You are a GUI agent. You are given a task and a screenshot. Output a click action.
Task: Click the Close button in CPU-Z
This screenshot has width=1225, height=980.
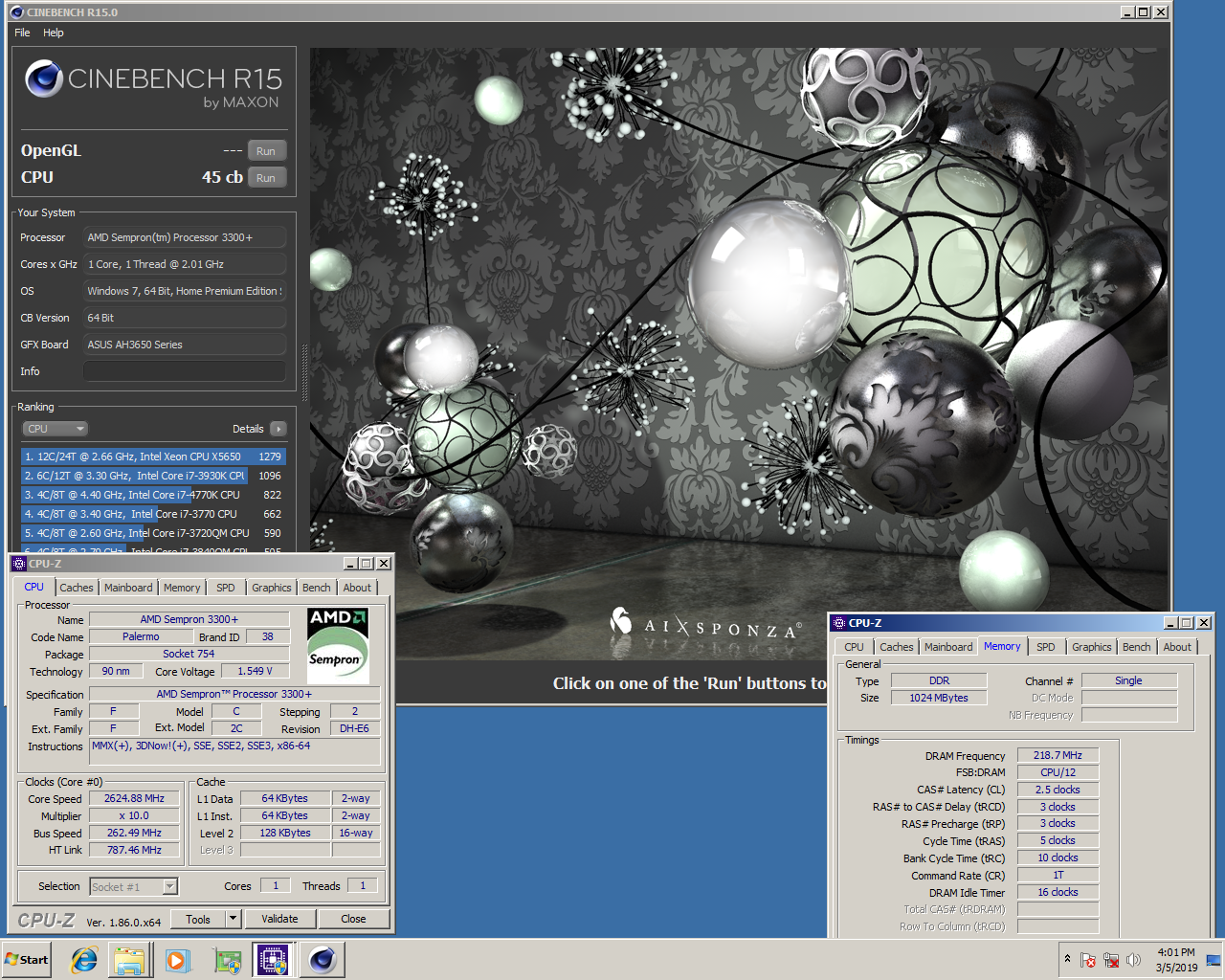click(x=353, y=919)
